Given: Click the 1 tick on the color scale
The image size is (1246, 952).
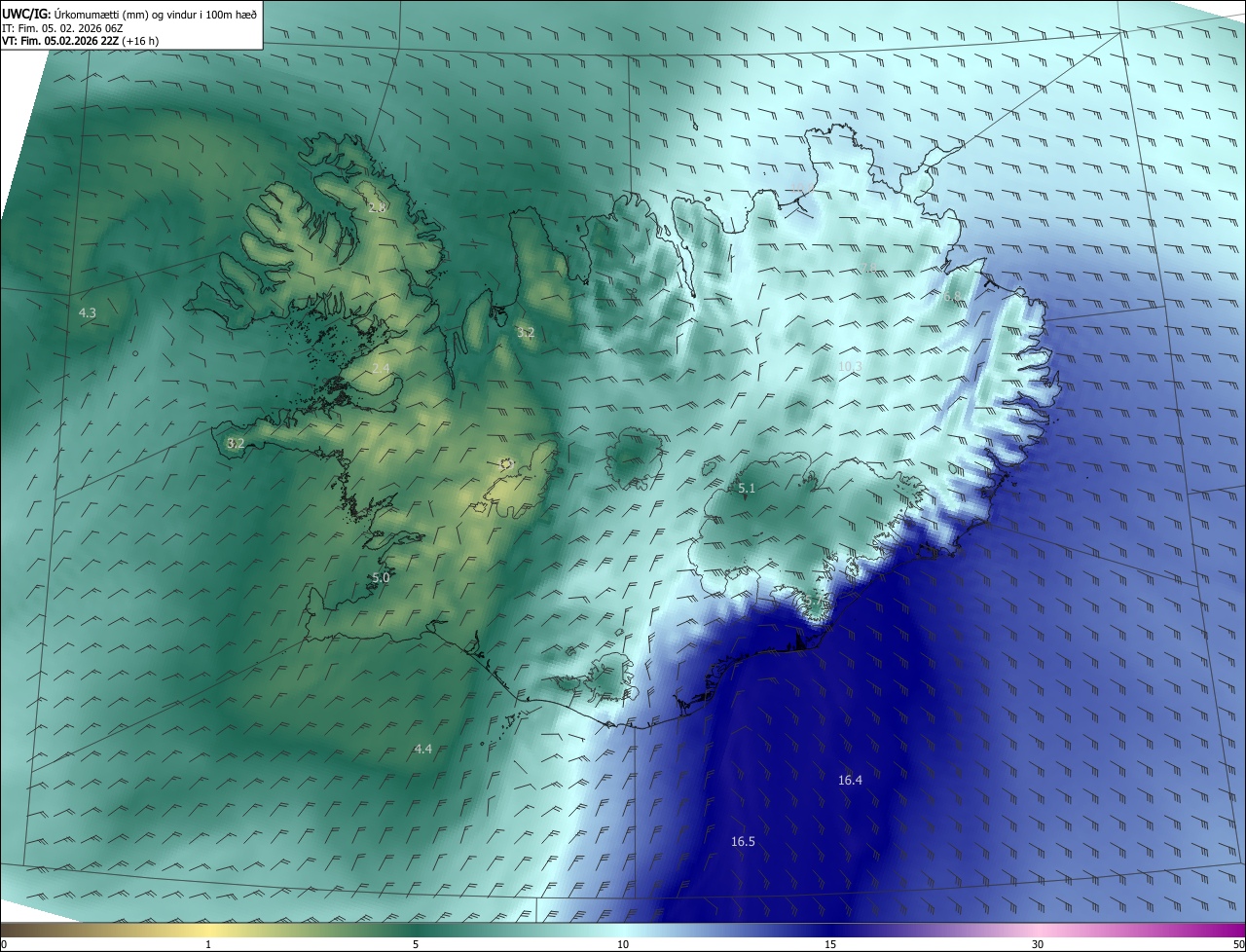Looking at the screenshot, I should click(208, 944).
